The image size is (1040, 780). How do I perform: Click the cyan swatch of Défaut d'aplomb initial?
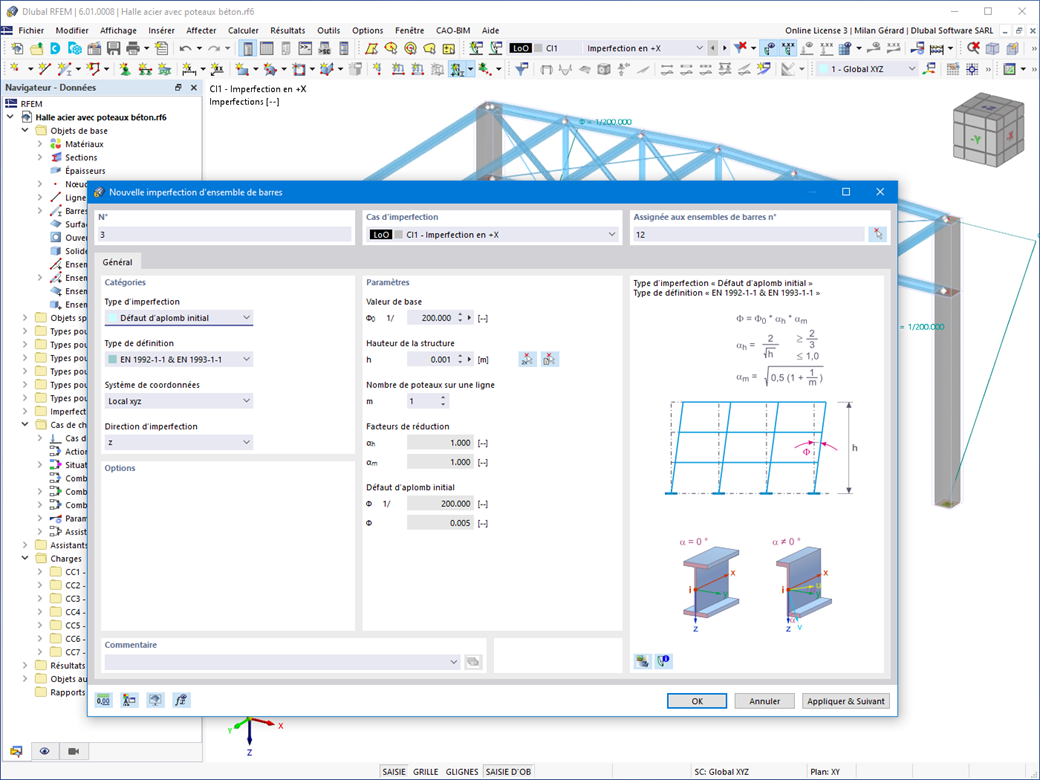(x=112, y=318)
